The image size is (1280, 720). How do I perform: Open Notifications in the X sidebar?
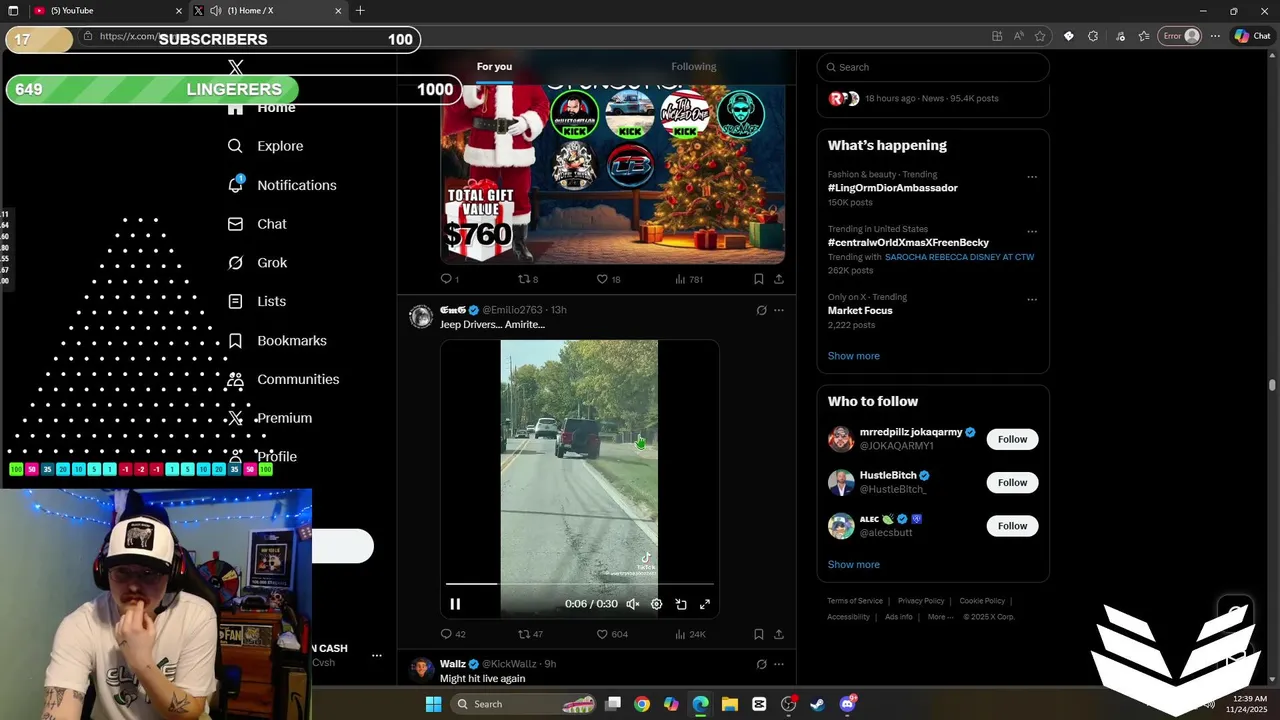282,185
